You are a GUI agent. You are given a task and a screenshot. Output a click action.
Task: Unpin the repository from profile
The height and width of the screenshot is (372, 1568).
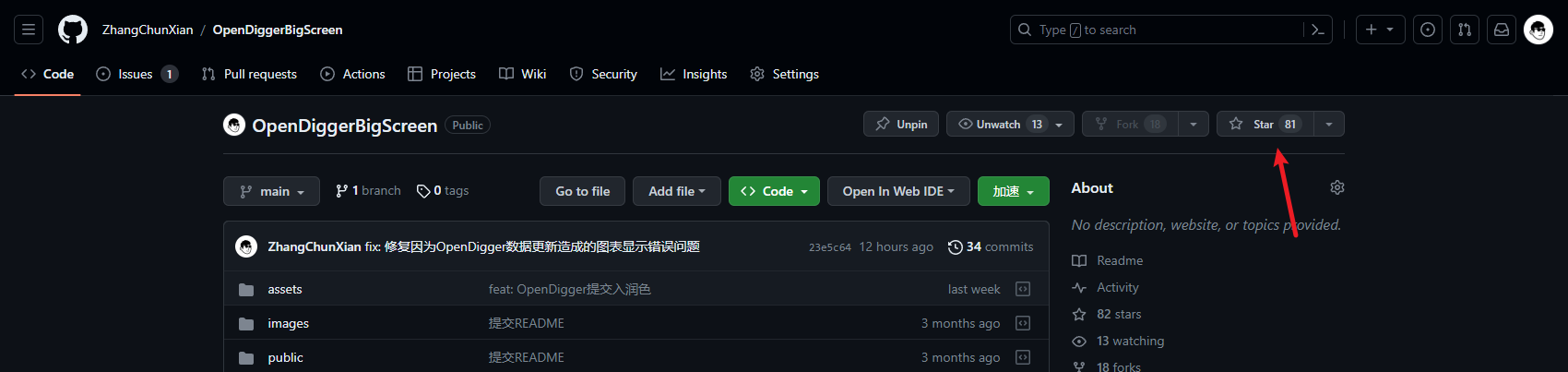tap(901, 124)
